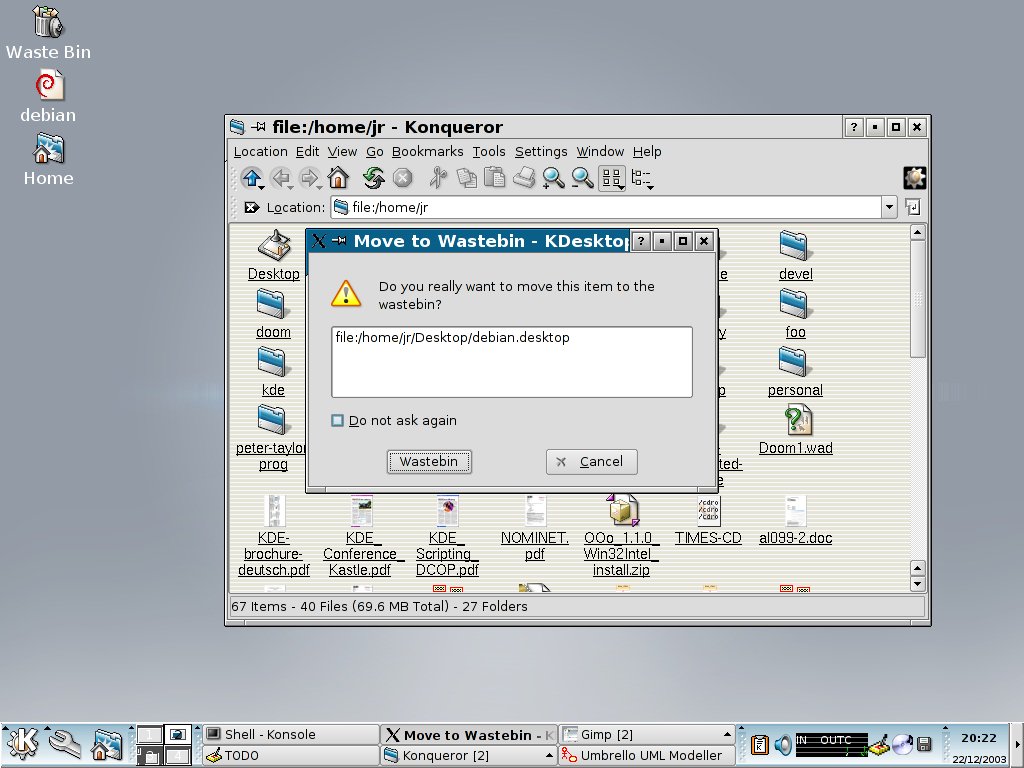Image resolution: width=1024 pixels, height=768 pixels.
Task: Open the K menu in the panel
Action: pyautogui.click(x=23, y=743)
